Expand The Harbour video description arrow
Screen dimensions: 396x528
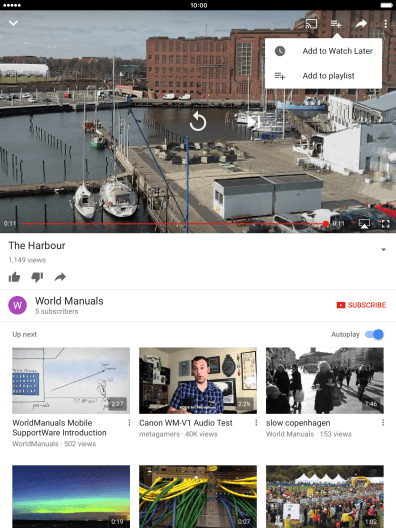pyautogui.click(x=384, y=250)
